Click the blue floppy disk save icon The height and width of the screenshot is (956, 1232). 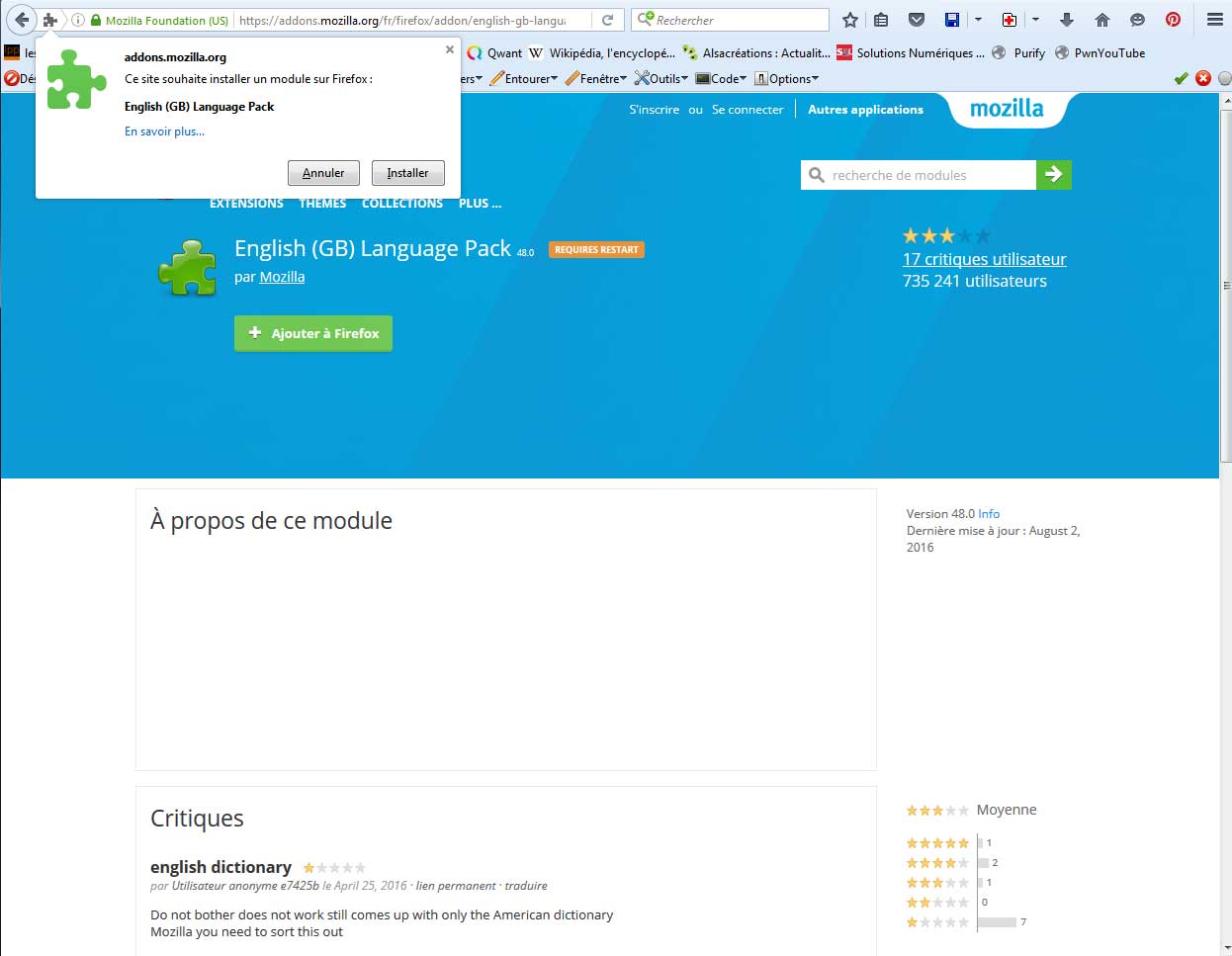pyautogui.click(x=952, y=20)
